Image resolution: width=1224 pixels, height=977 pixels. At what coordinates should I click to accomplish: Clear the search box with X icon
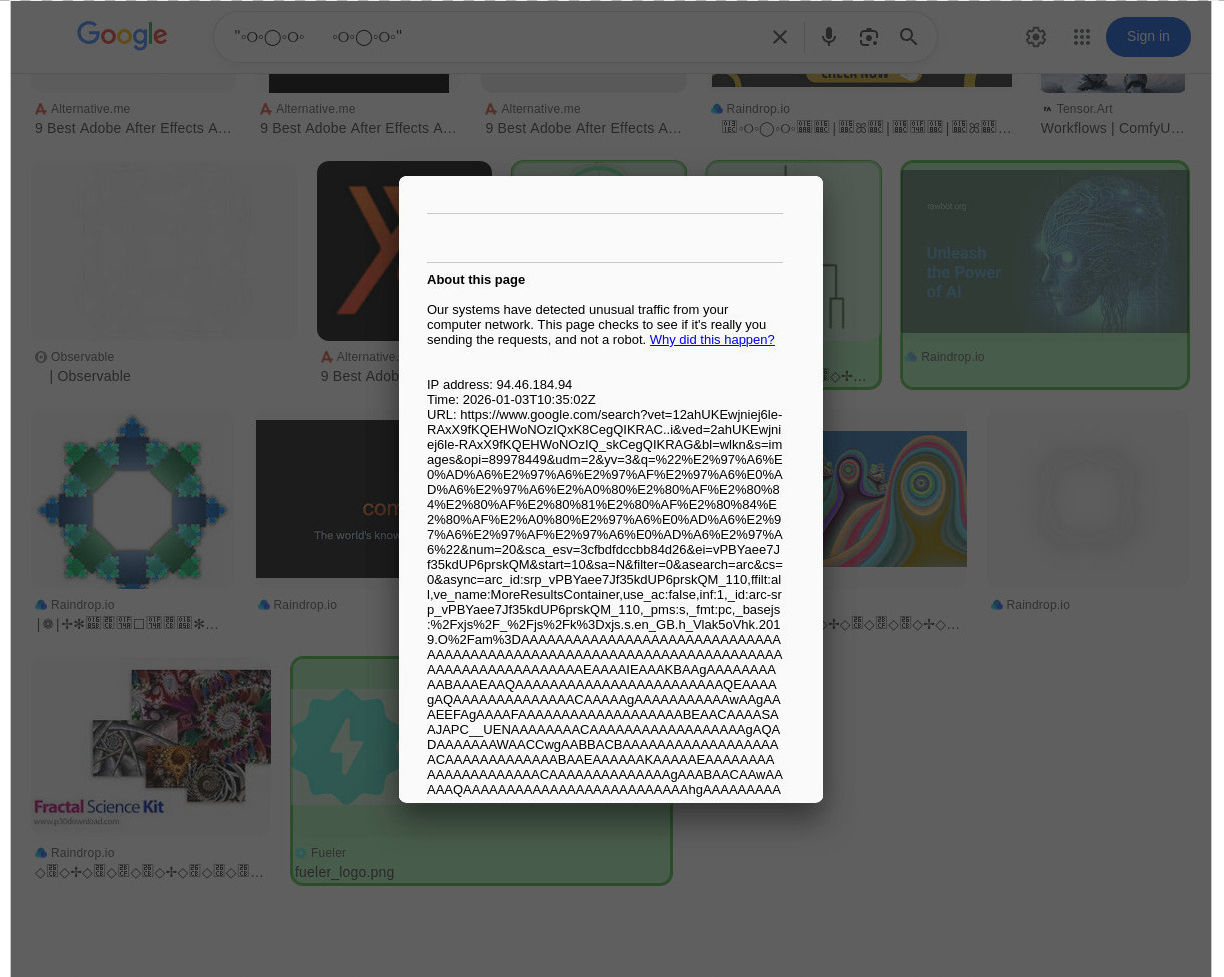[780, 37]
